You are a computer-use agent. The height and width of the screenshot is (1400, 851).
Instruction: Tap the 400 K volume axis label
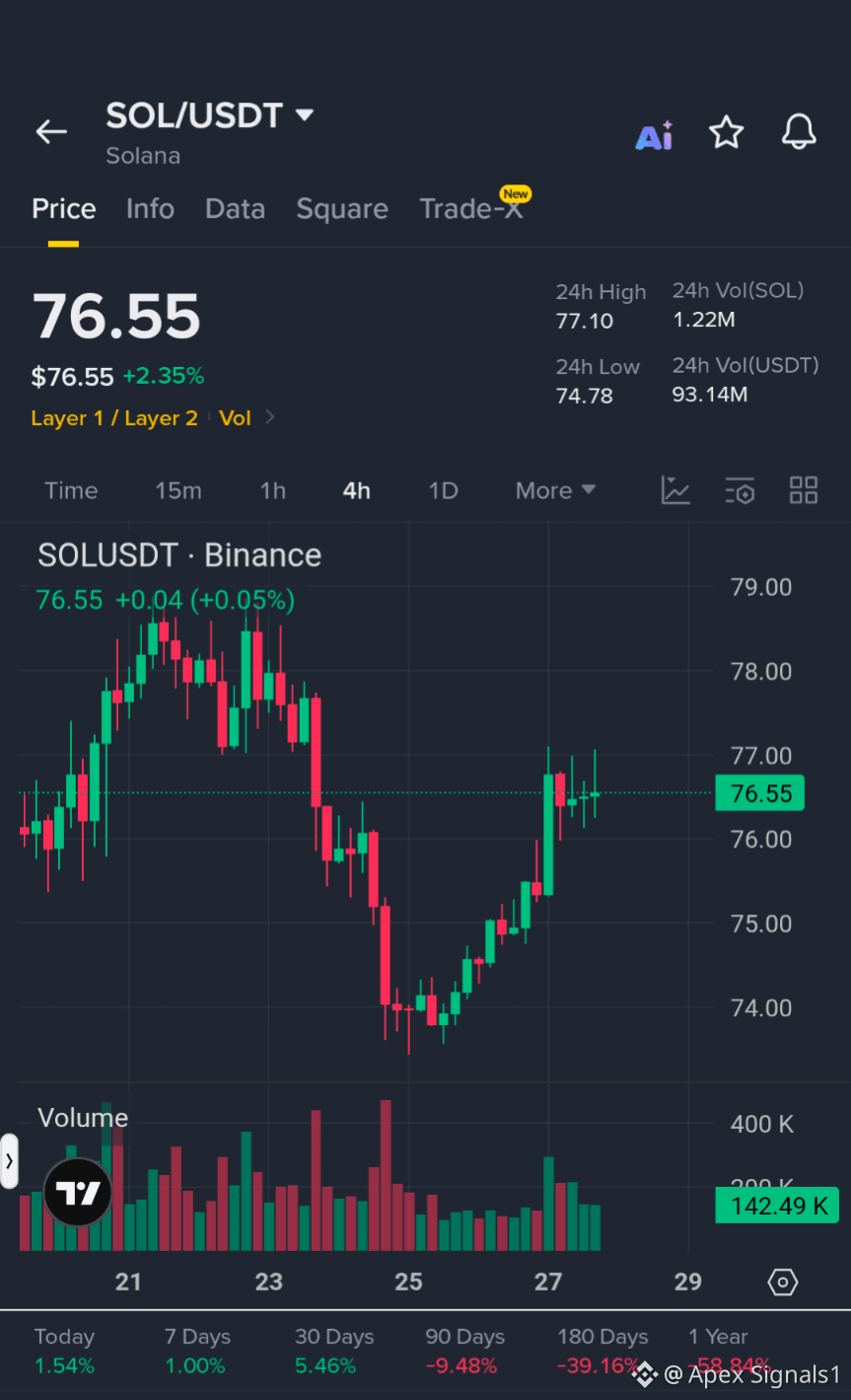point(761,1124)
